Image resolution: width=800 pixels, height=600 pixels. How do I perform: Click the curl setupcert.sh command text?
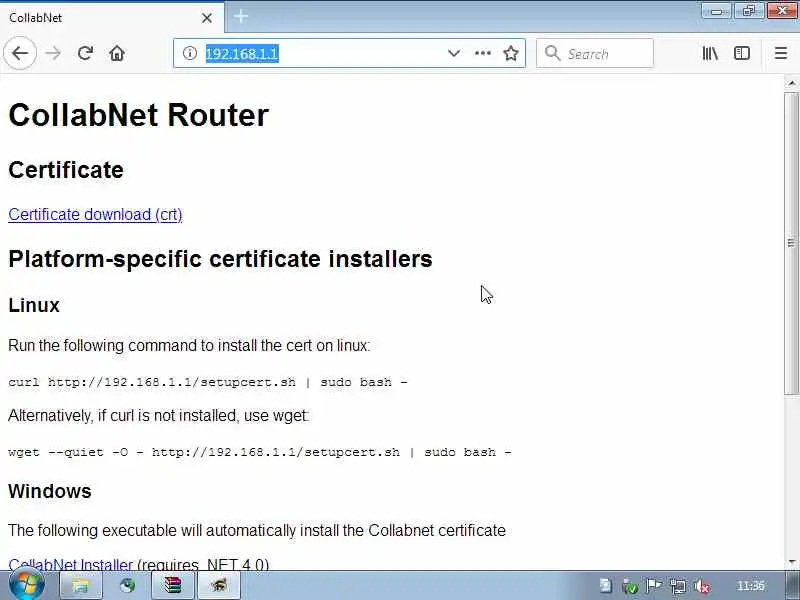pos(208,382)
